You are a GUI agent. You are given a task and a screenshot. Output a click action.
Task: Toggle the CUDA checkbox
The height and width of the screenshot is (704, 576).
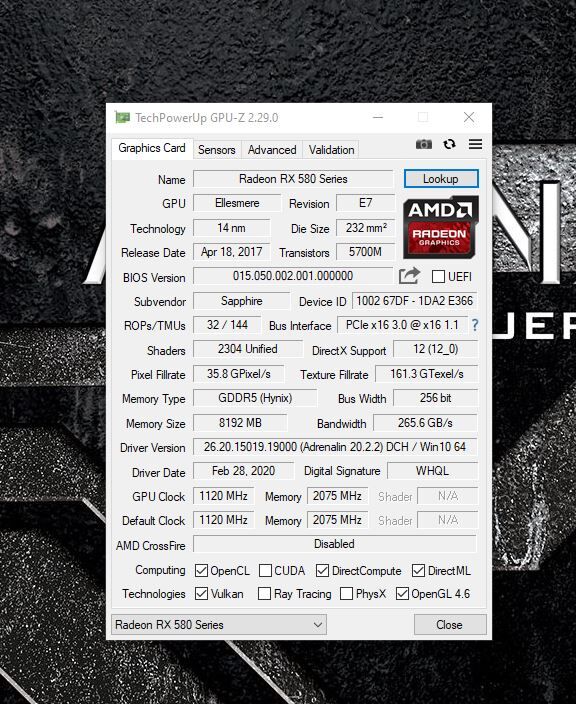click(x=265, y=571)
